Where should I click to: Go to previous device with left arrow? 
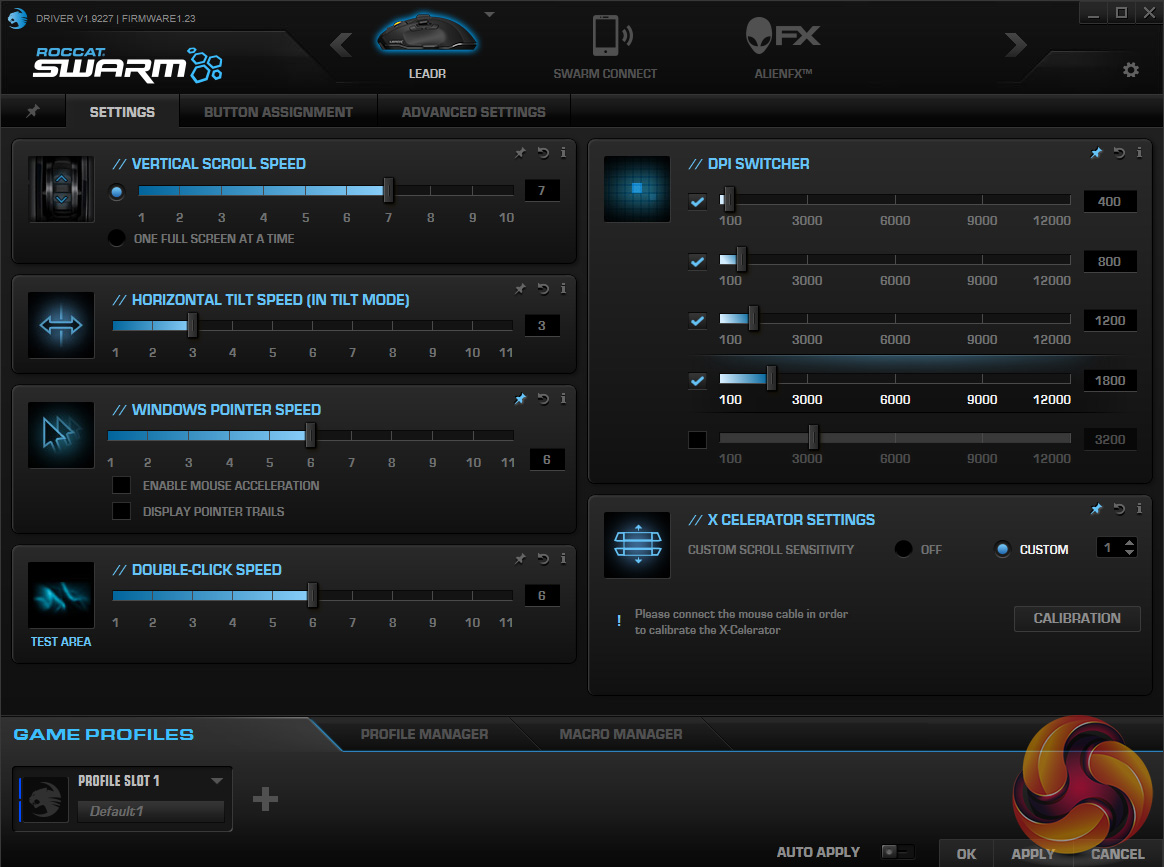coord(341,45)
